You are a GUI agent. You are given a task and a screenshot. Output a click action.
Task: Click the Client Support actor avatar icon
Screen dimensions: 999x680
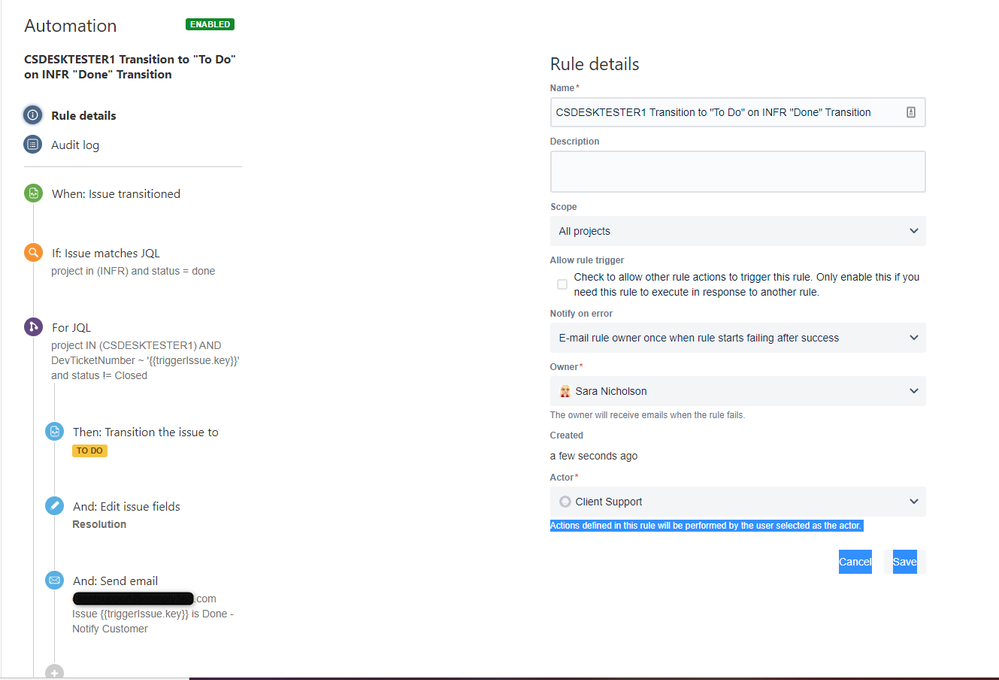[564, 502]
